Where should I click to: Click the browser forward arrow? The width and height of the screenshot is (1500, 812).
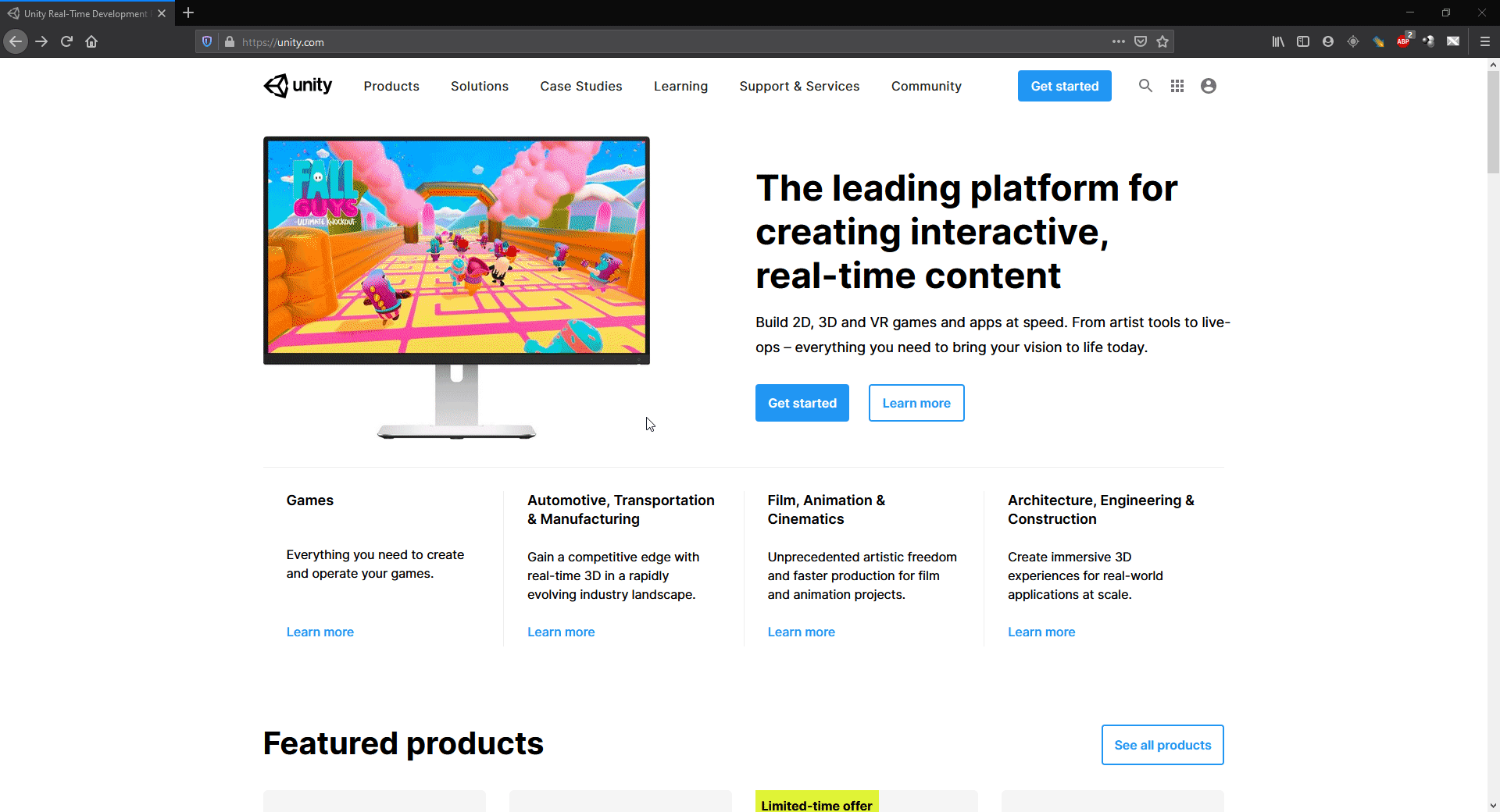(41, 41)
